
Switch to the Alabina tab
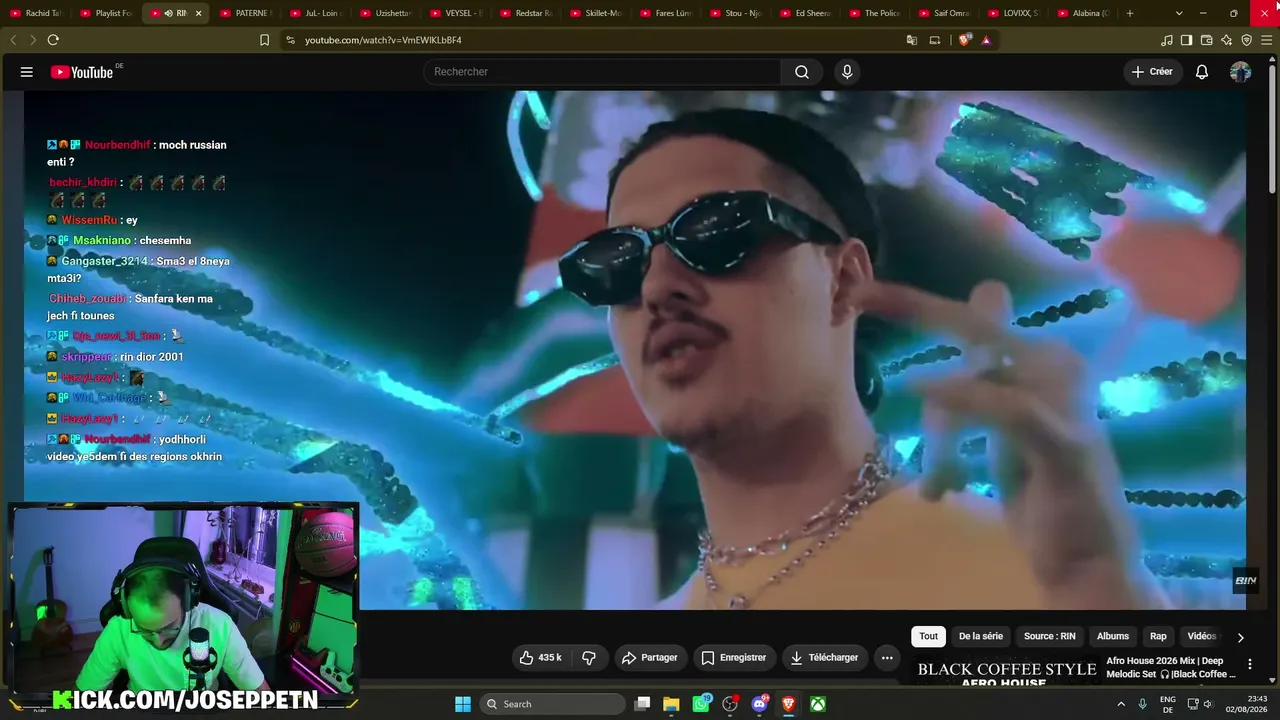pos(1085,13)
